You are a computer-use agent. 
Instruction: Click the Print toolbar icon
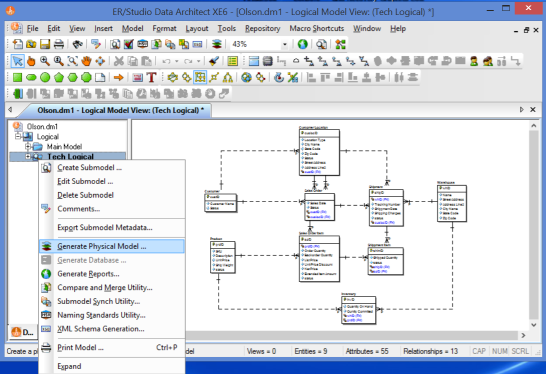(x=59, y=44)
